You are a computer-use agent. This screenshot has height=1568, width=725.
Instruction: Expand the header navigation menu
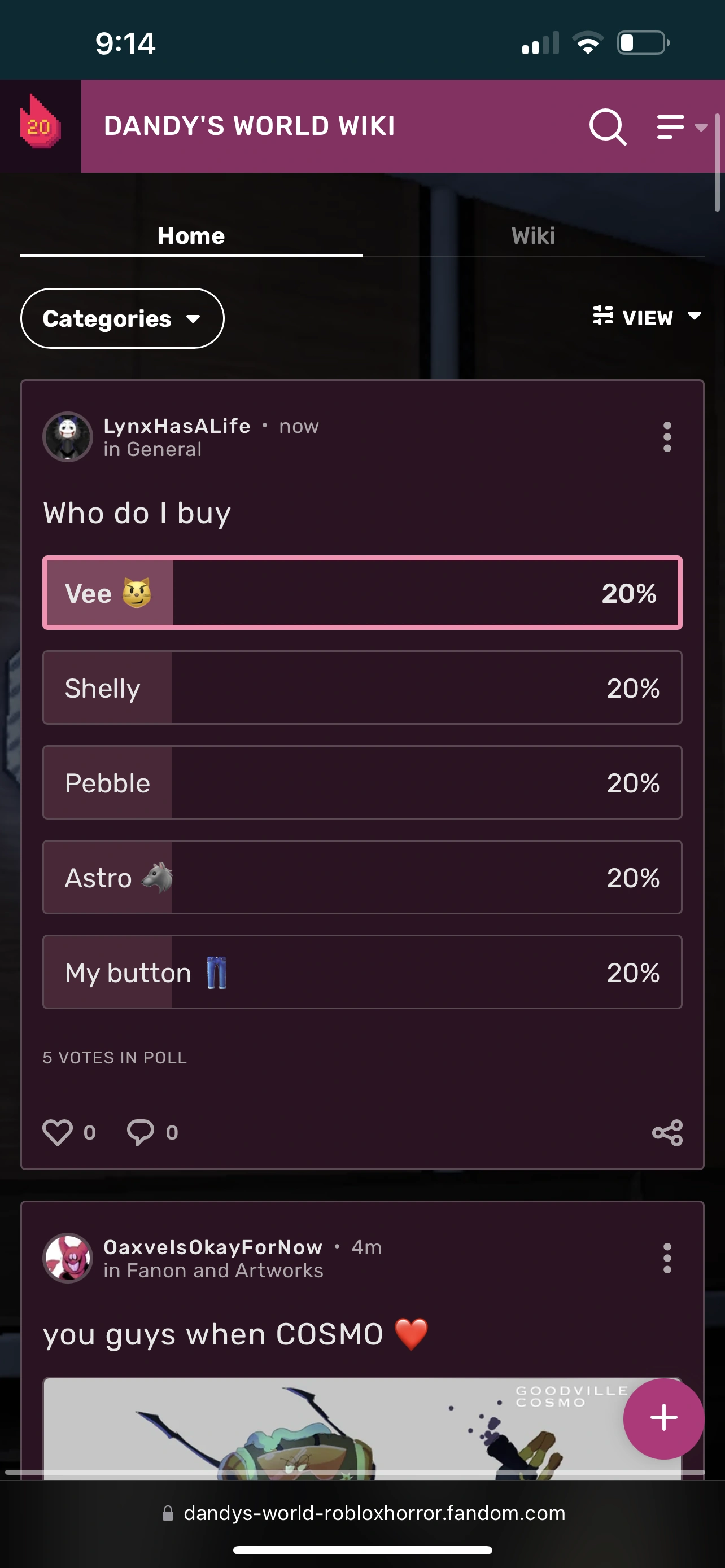[681, 126]
